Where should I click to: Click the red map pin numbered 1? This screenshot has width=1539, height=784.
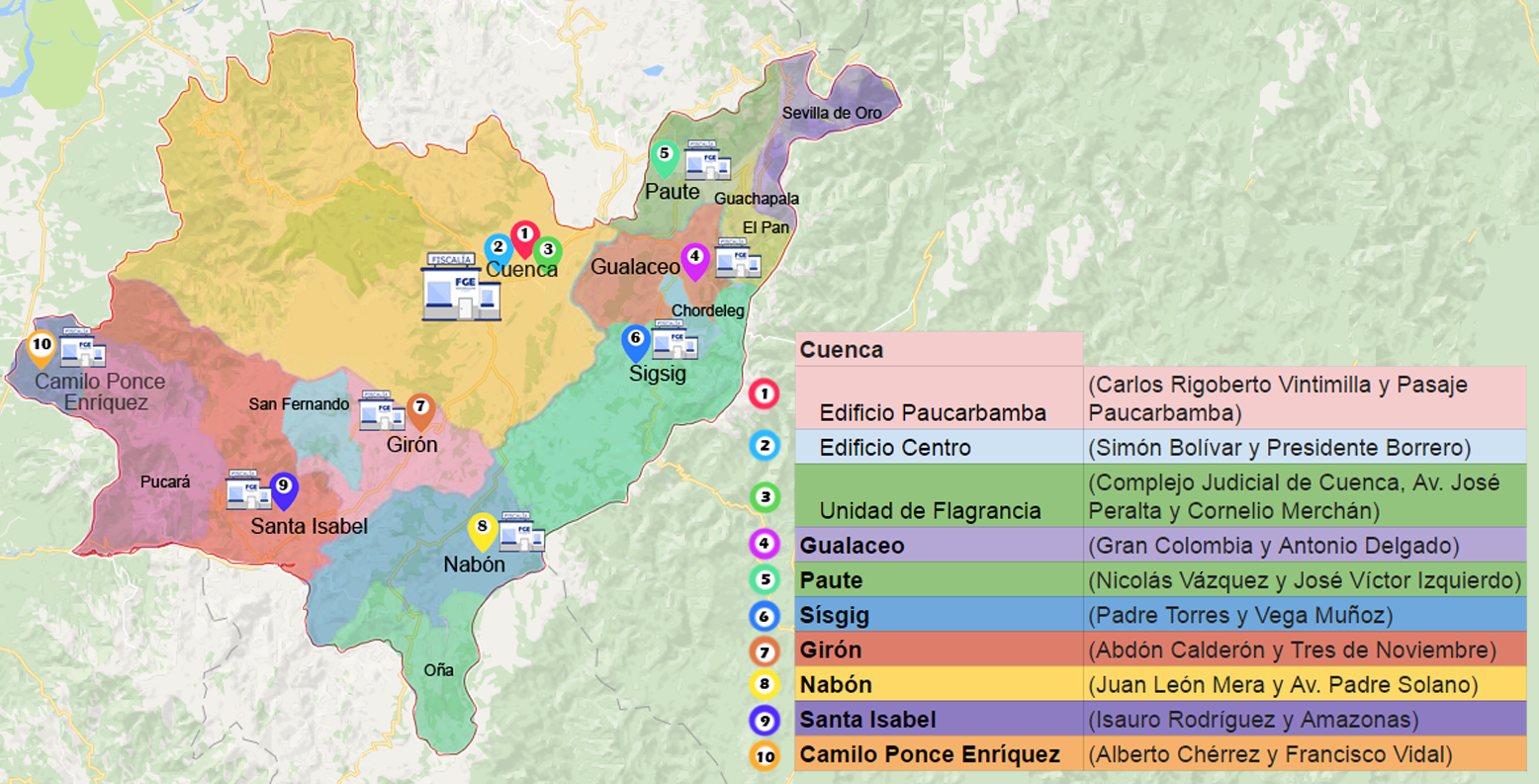tap(524, 236)
